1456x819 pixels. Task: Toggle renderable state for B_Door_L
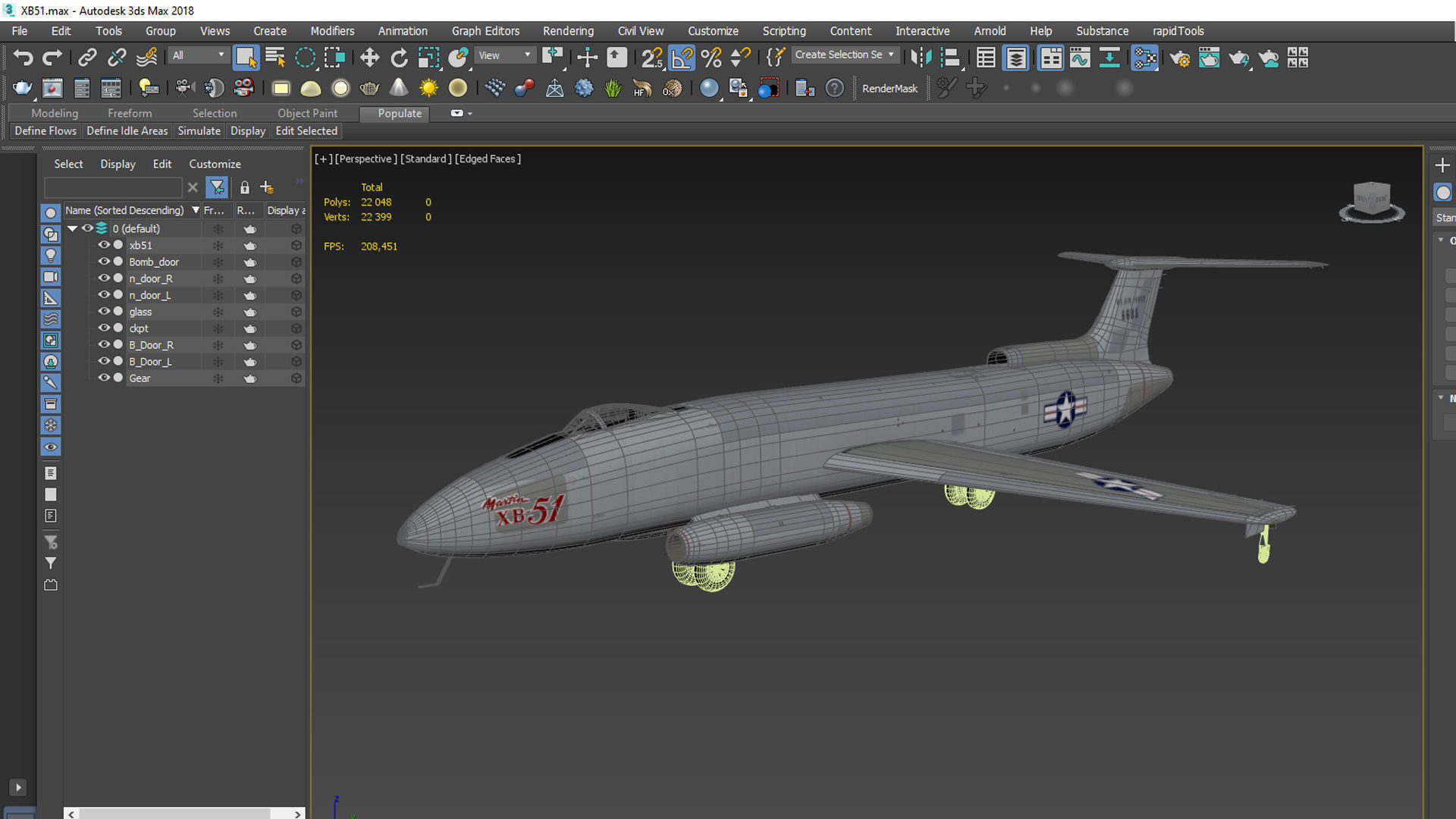tap(249, 362)
